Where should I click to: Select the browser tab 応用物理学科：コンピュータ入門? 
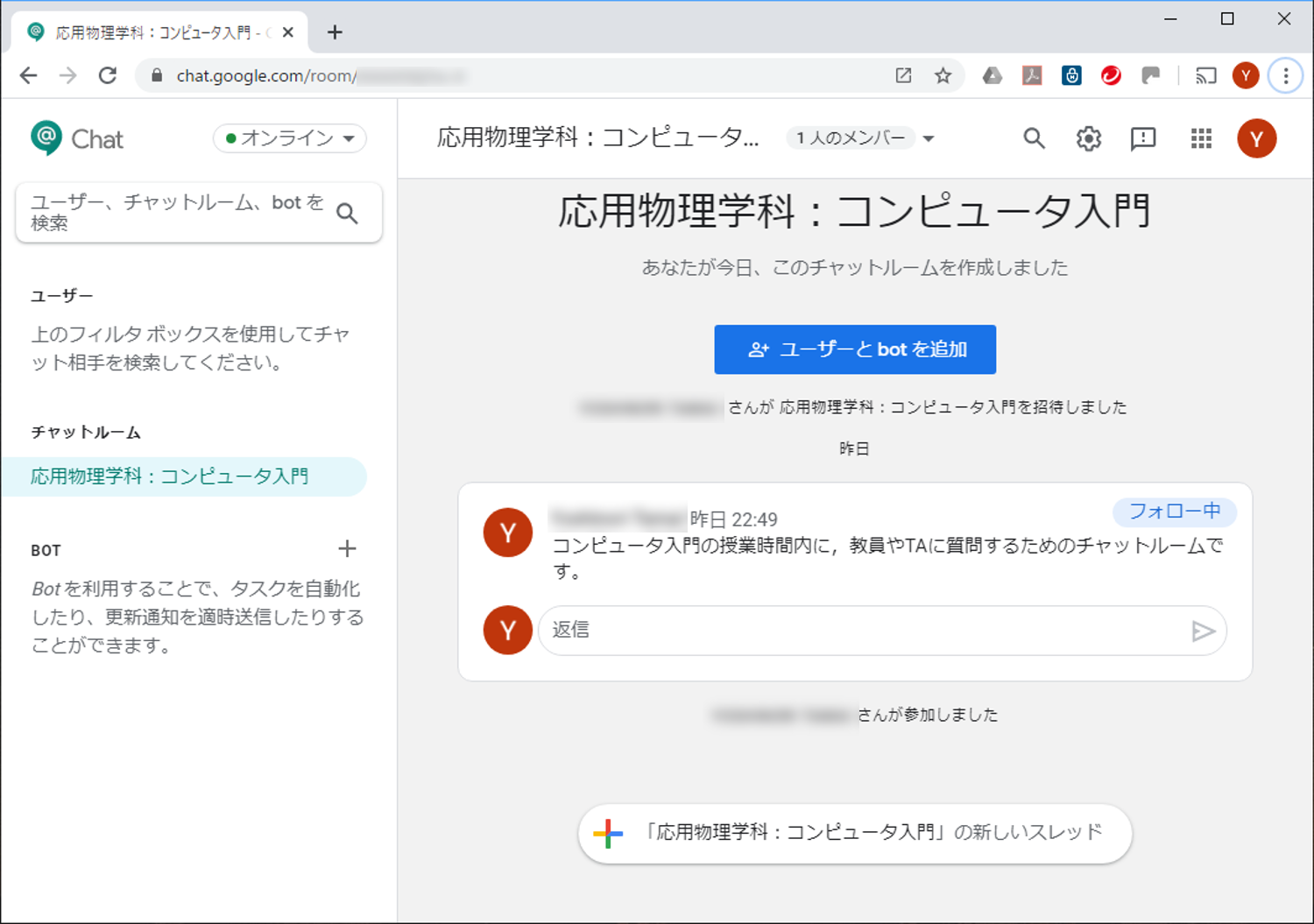point(159,32)
